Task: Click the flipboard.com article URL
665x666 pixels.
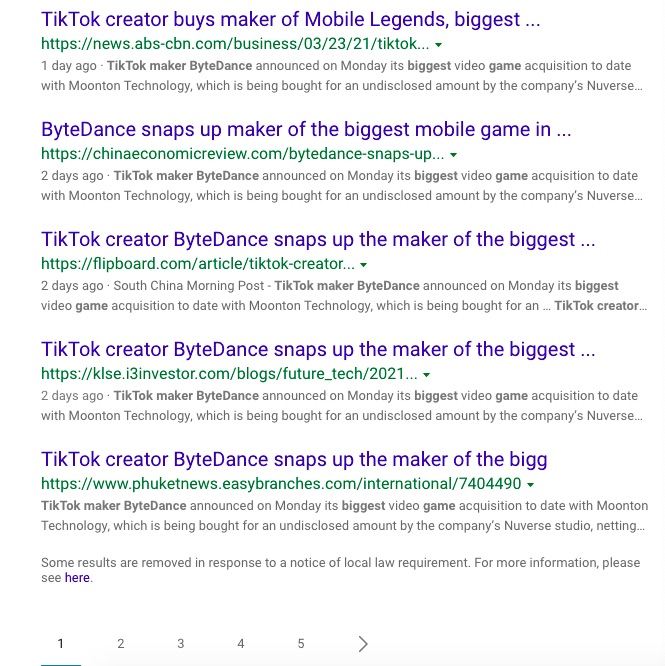Action: coord(198,264)
